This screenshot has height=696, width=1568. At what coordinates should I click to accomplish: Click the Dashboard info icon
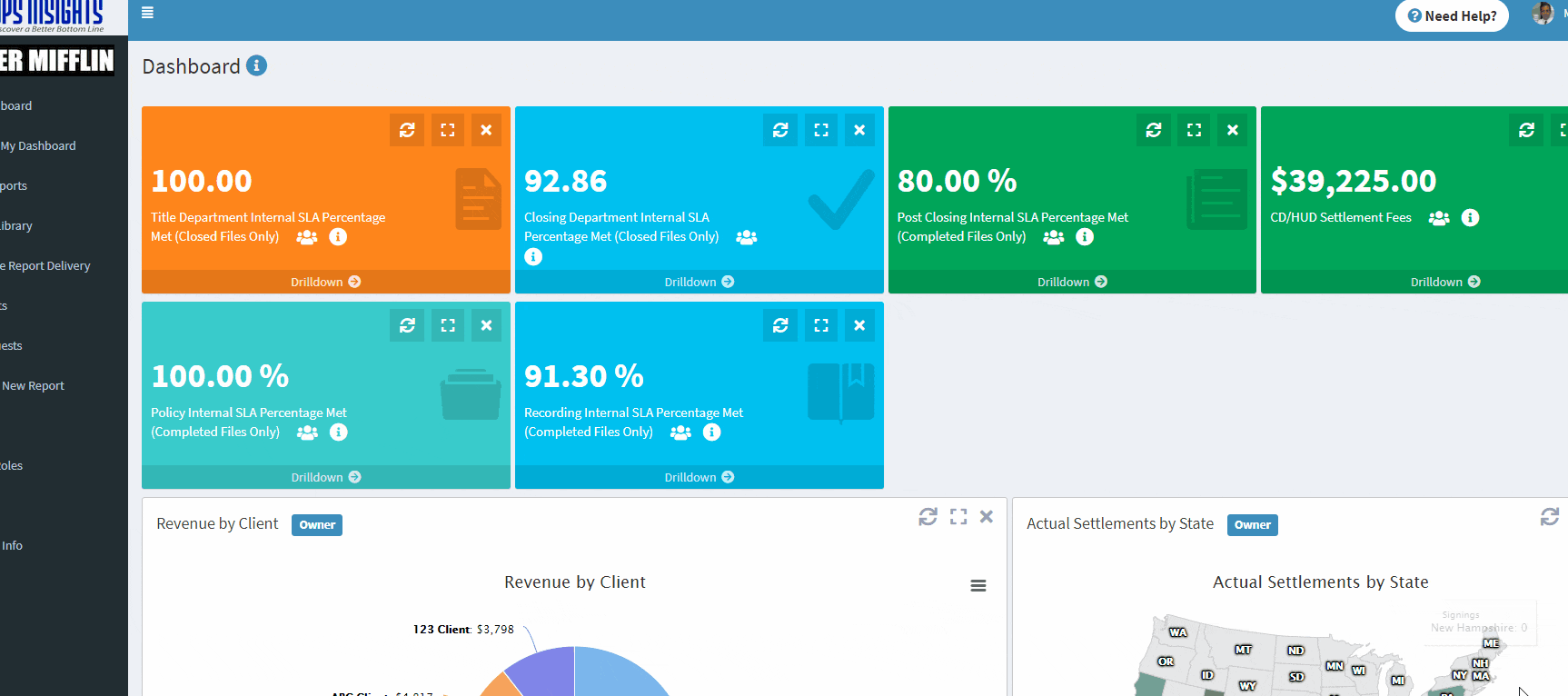tap(256, 65)
